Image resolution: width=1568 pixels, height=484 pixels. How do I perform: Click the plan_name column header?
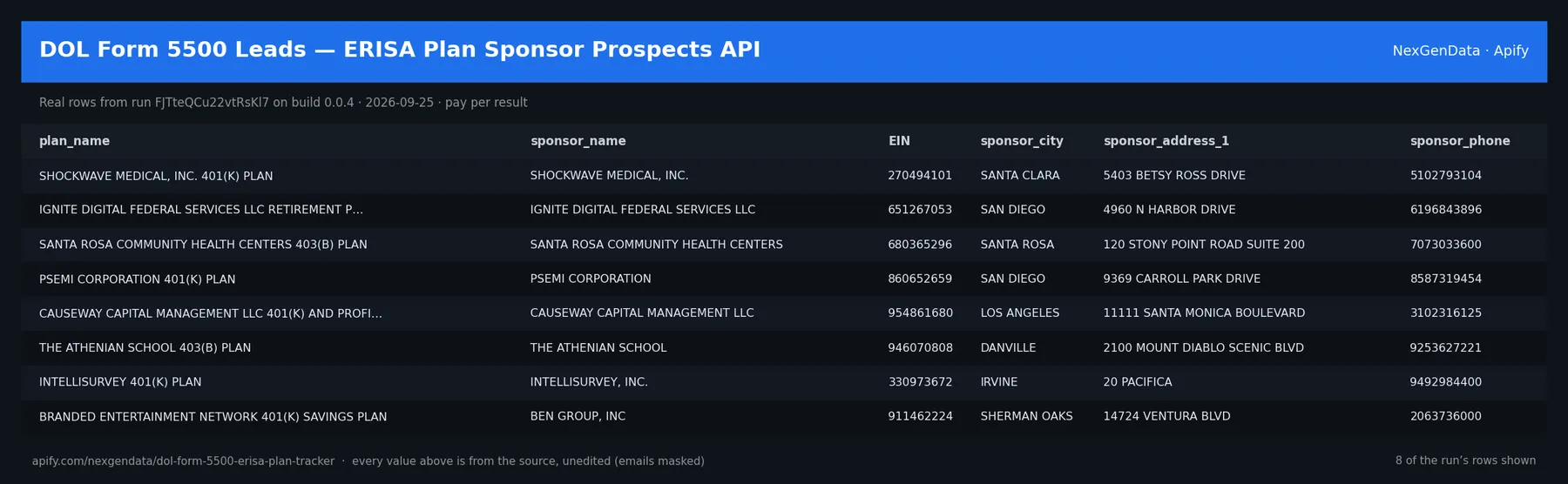click(74, 141)
